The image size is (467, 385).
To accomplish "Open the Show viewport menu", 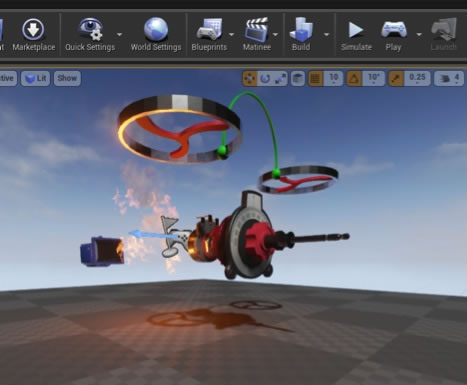I will tap(67, 79).
